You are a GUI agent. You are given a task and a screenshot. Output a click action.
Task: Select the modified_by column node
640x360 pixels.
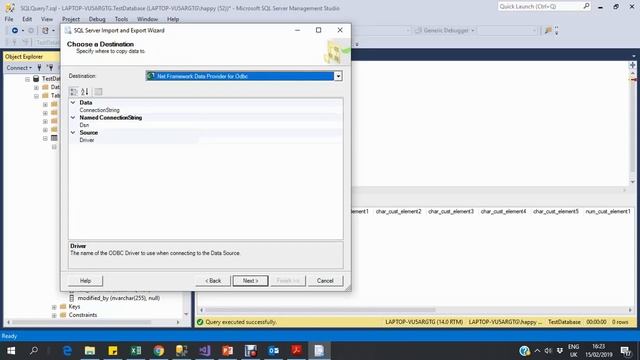coord(118,298)
